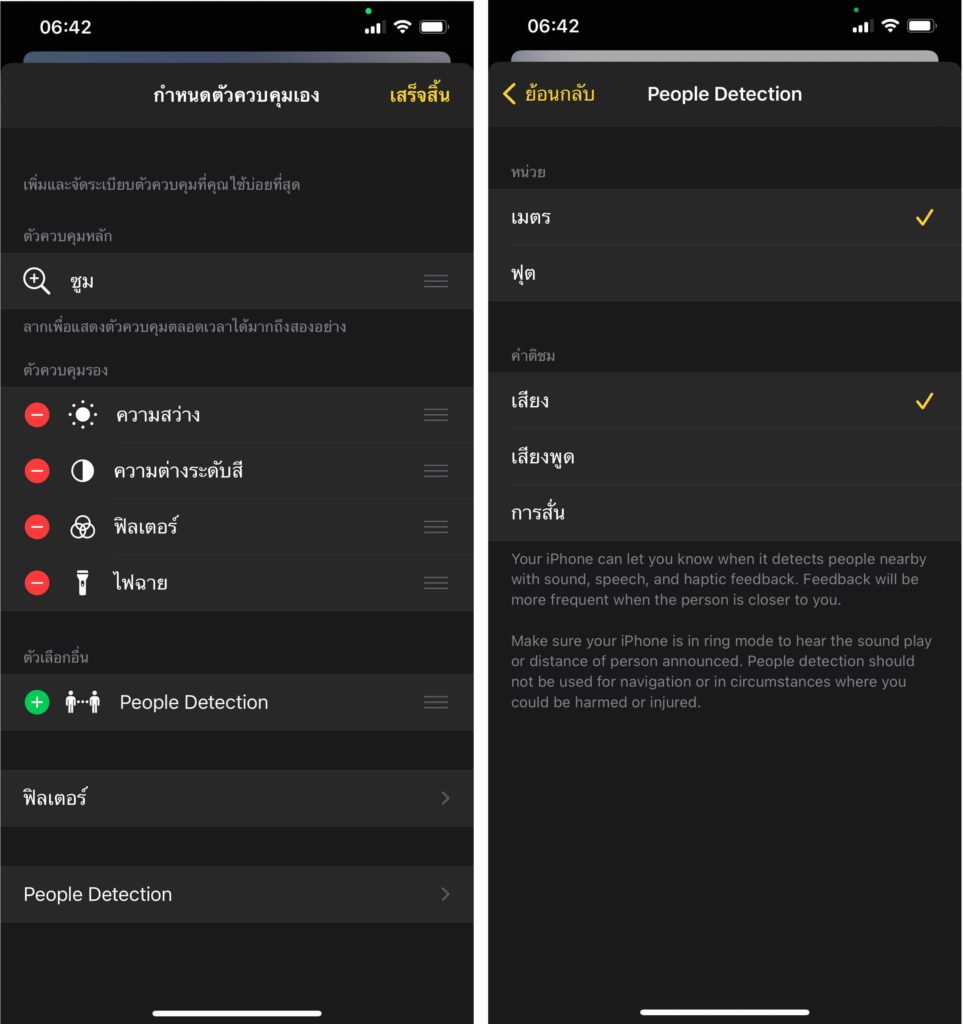
Task: Tap the People Detection two-person icon
Action: coord(83,702)
